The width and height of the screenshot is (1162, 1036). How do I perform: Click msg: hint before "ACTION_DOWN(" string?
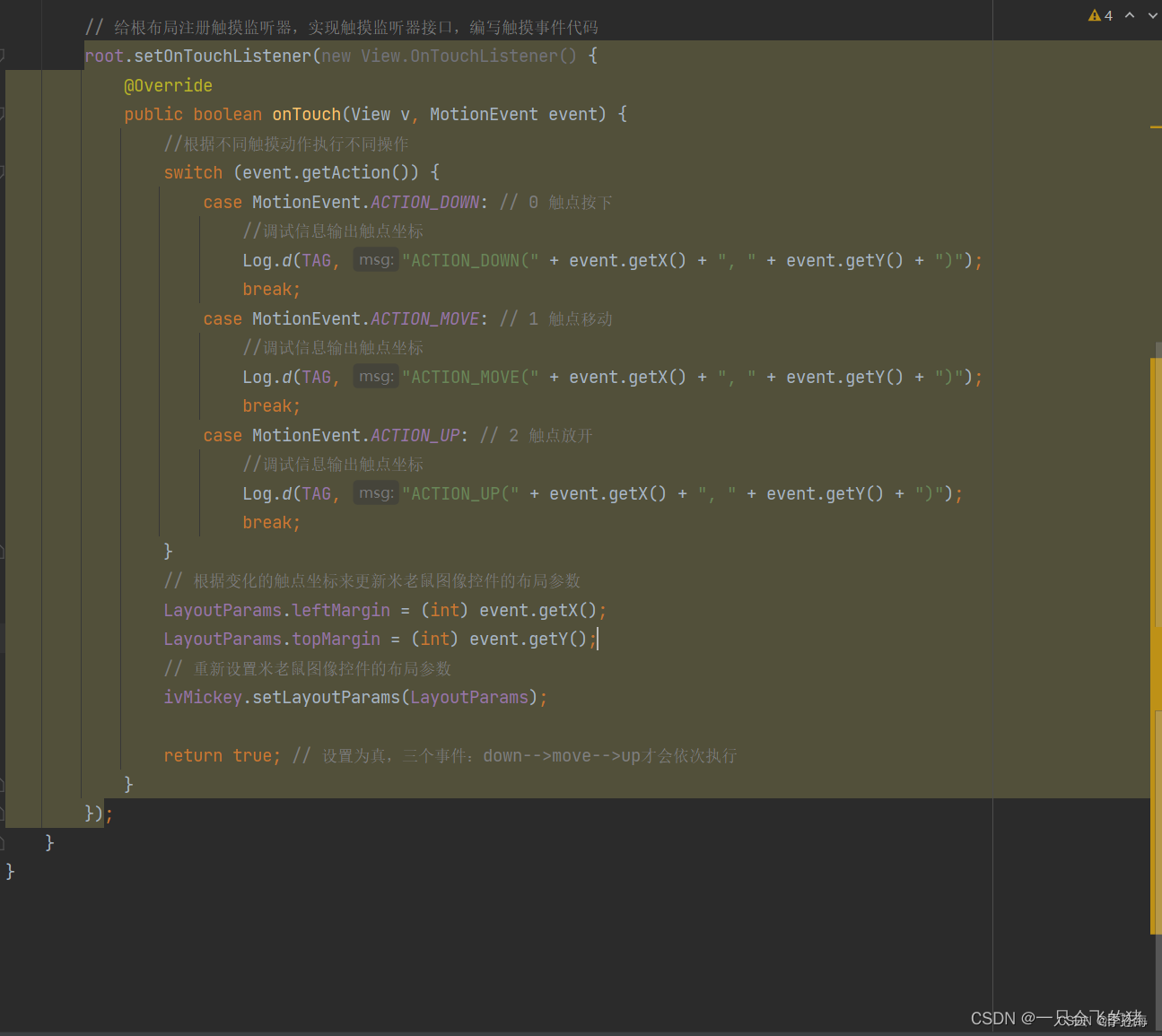(x=376, y=260)
